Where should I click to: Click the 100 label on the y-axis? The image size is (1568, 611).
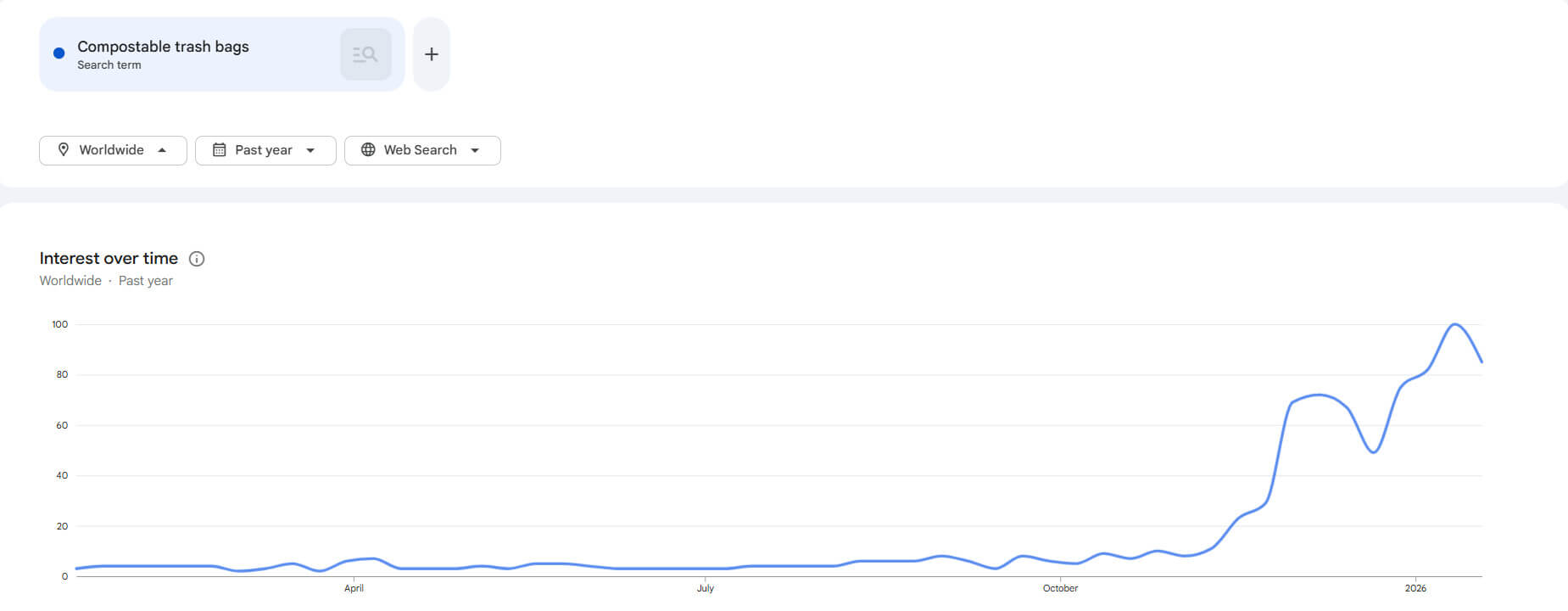pyautogui.click(x=59, y=324)
